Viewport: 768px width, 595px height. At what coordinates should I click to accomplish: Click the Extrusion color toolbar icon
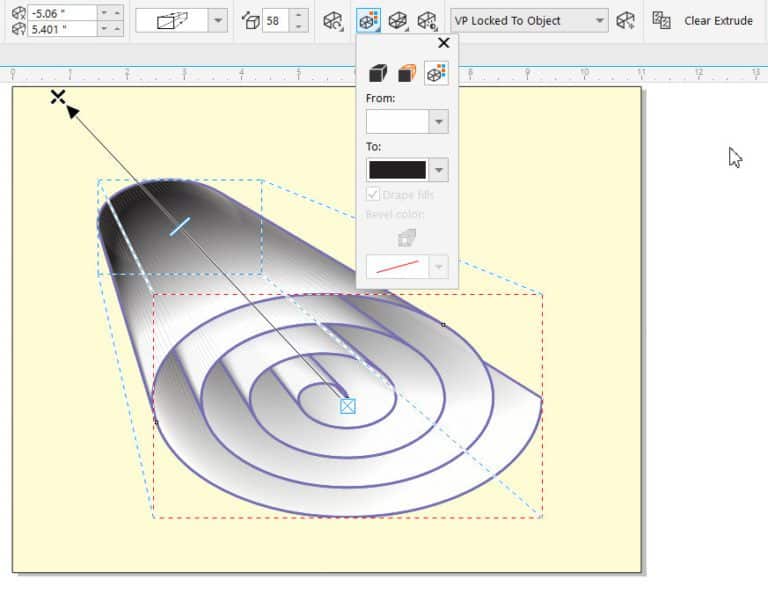[367, 21]
